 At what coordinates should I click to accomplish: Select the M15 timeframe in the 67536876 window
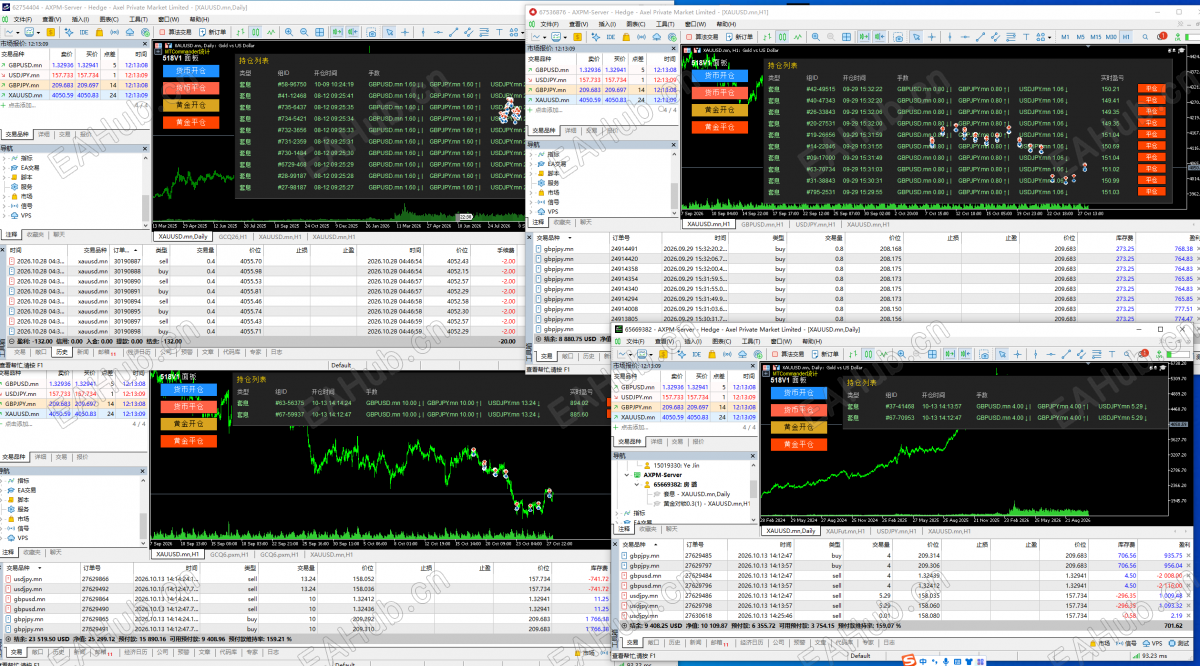[x=1095, y=36]
